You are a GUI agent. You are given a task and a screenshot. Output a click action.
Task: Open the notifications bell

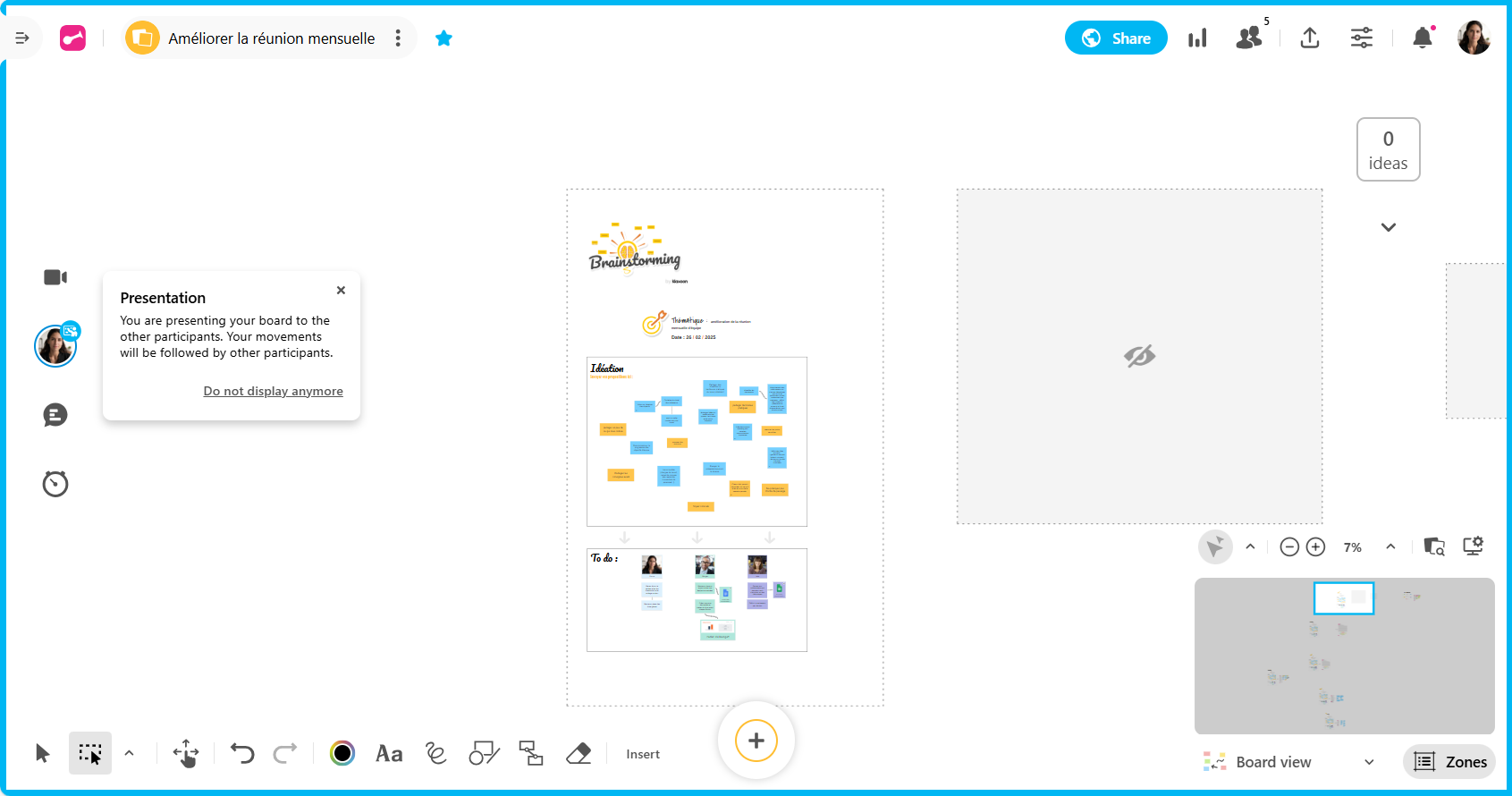click(1422, 38)
